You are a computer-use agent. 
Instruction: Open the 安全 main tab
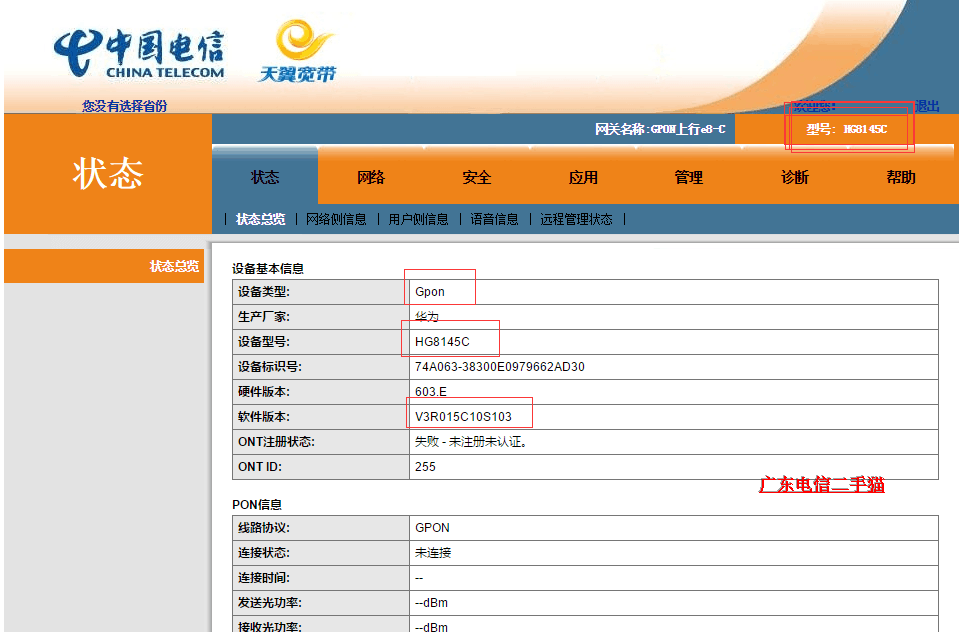coord(477,177)
